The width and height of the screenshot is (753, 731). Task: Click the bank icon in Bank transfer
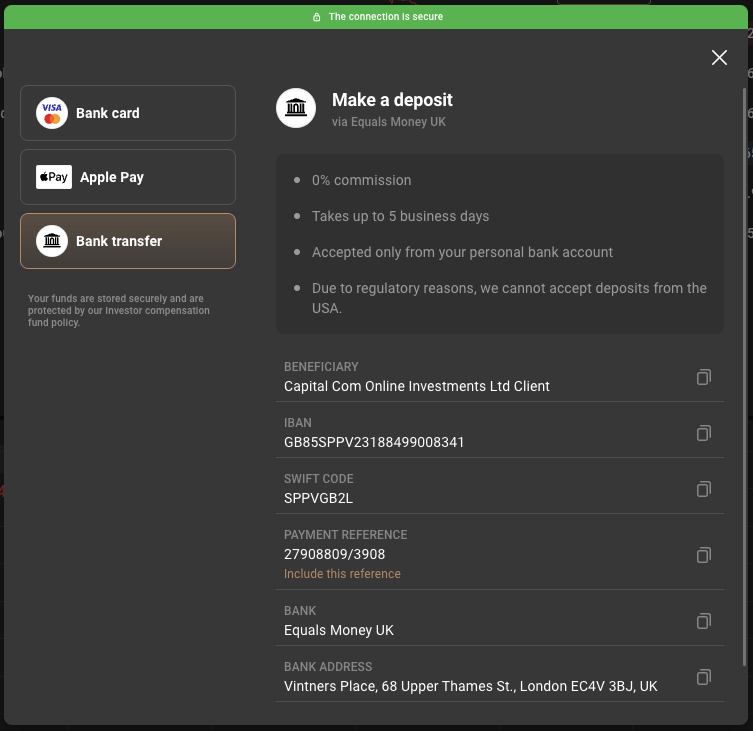tap(52, 241)
